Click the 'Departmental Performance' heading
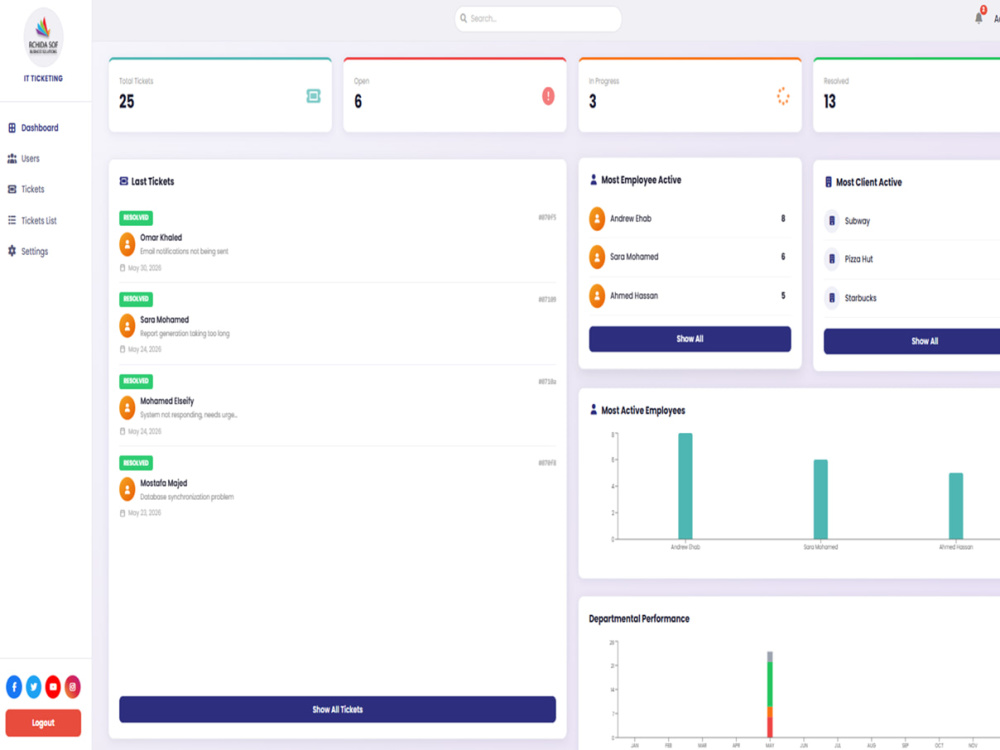Image resolution: width=1000 pixels, height=750 pixels. [638, 619]
